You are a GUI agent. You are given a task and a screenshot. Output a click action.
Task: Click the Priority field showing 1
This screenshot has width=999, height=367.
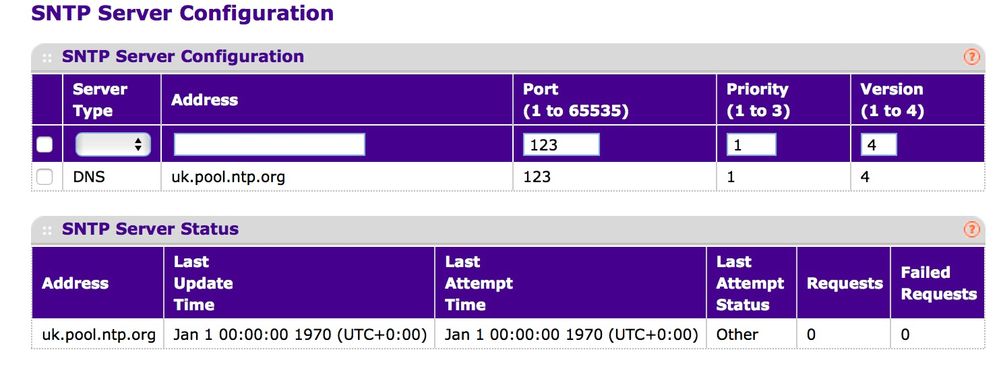pyautogui.click(x=751, y=145)
